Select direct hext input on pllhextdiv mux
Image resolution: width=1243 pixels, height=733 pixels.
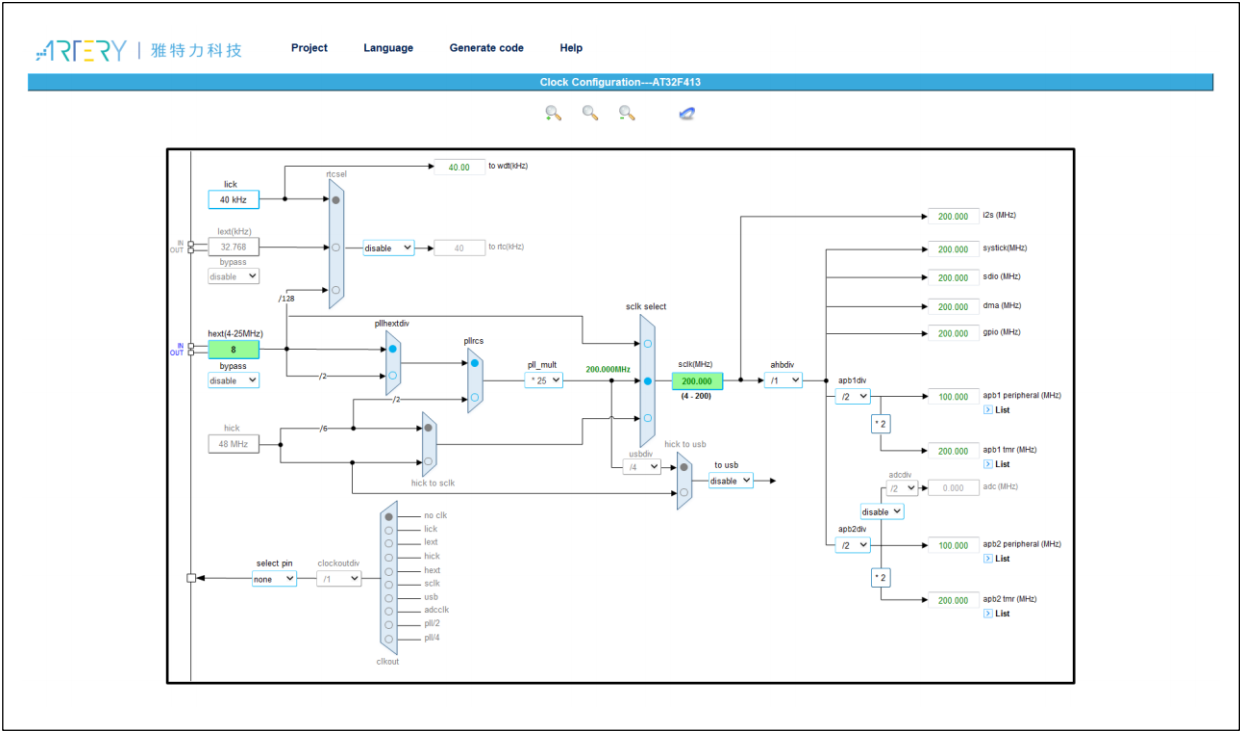point(392,349)
